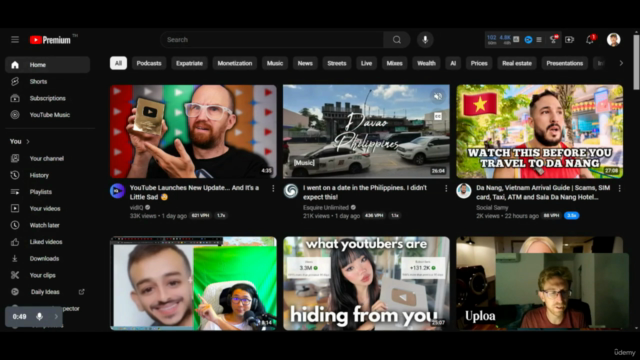This screenshot has height=360, width=640.
Task: Open Your videos in sidebar
Action: coord(48,209)
